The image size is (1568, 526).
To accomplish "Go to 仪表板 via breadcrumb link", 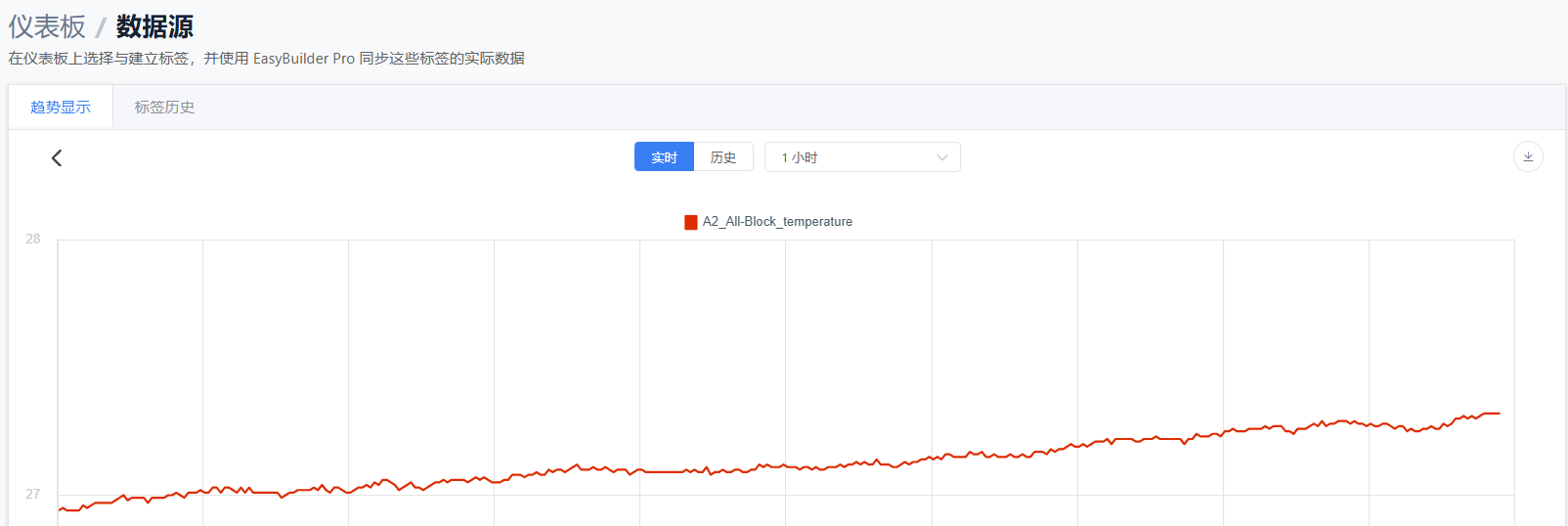I will (47, 26).
